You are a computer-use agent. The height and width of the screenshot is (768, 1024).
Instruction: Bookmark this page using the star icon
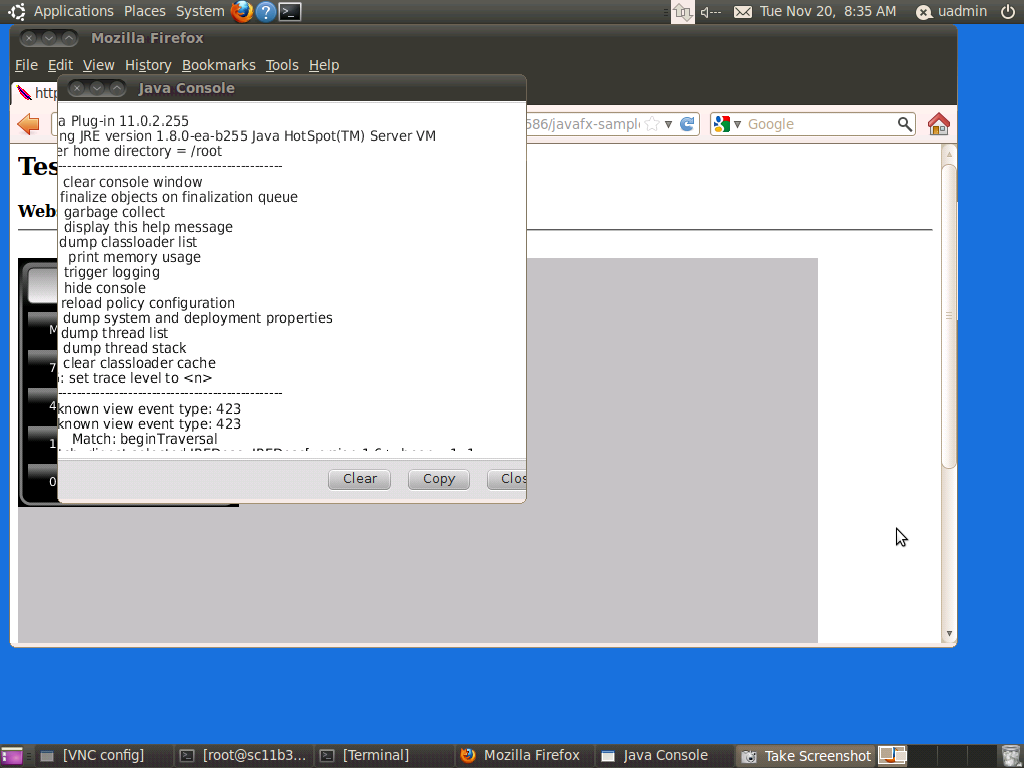pyautogui.click(x=652, y=124)
